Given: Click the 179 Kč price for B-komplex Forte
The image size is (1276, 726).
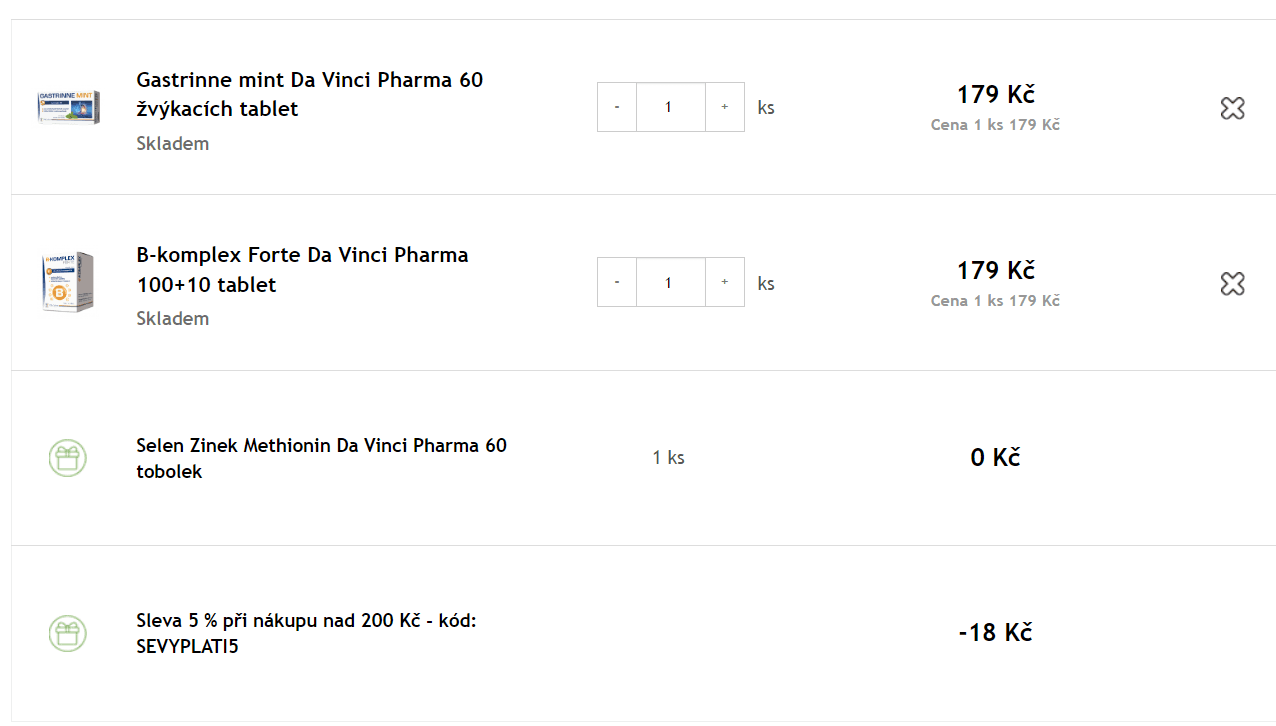Looking at the screenshot, I should click(995, 270).
